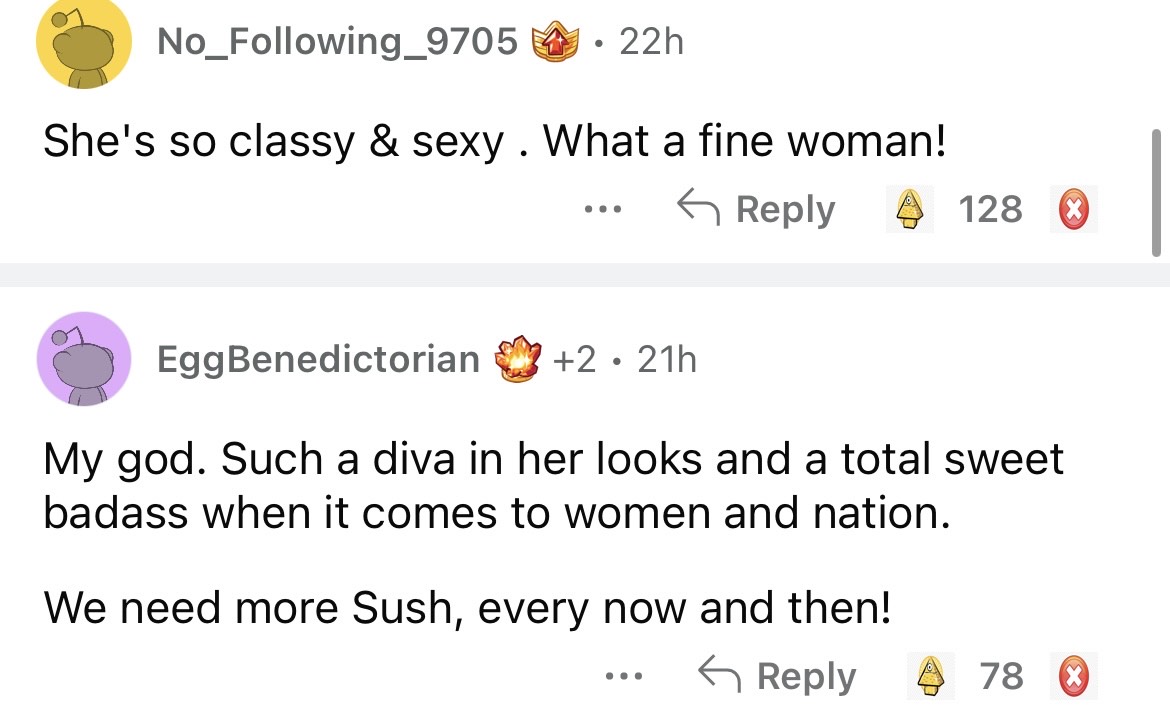This screenshot has height=709, width=1170.
Task: Open EggBenedictorian's purple avatar
Action: [83, 359]
